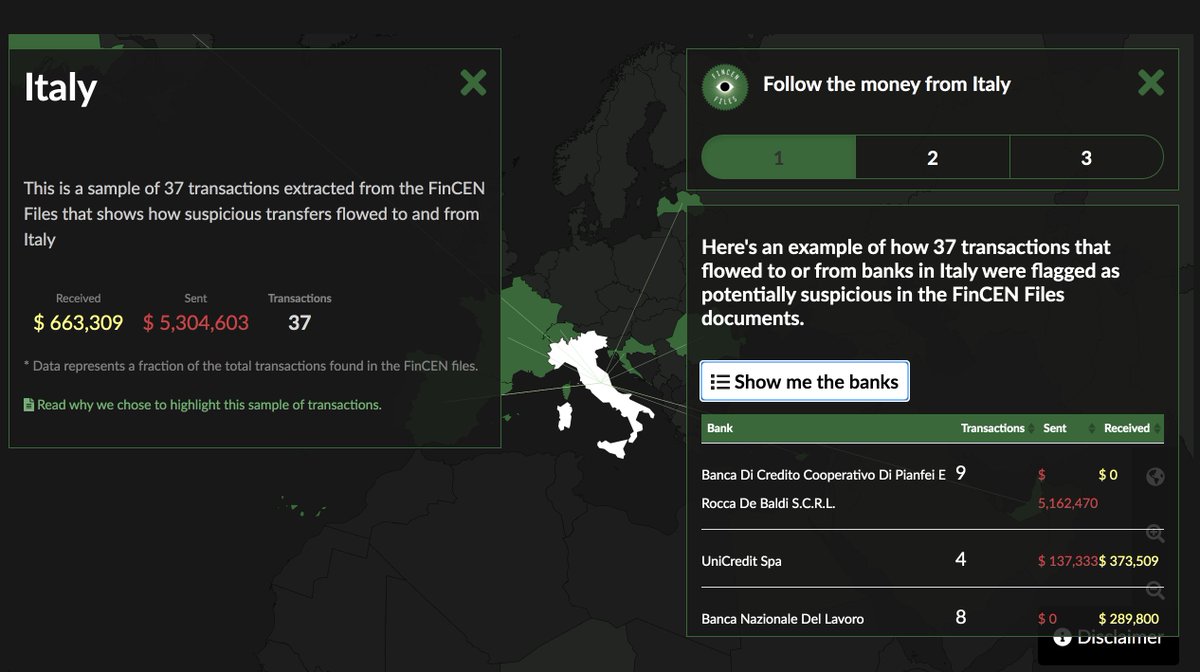Reset map view with globe icon
Image resolution: width=1200 pixels, height=672 pixels.
click(x=1155, y=477)
